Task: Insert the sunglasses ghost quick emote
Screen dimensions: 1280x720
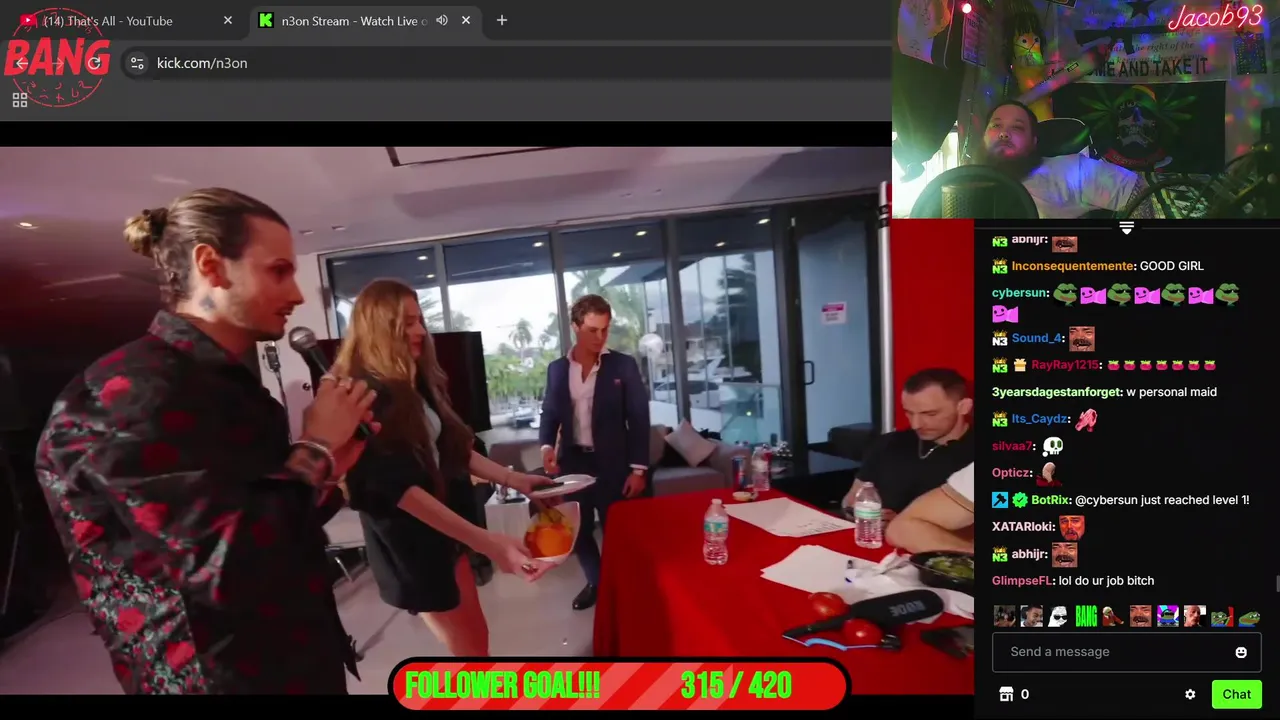Action: [1058, 616]
